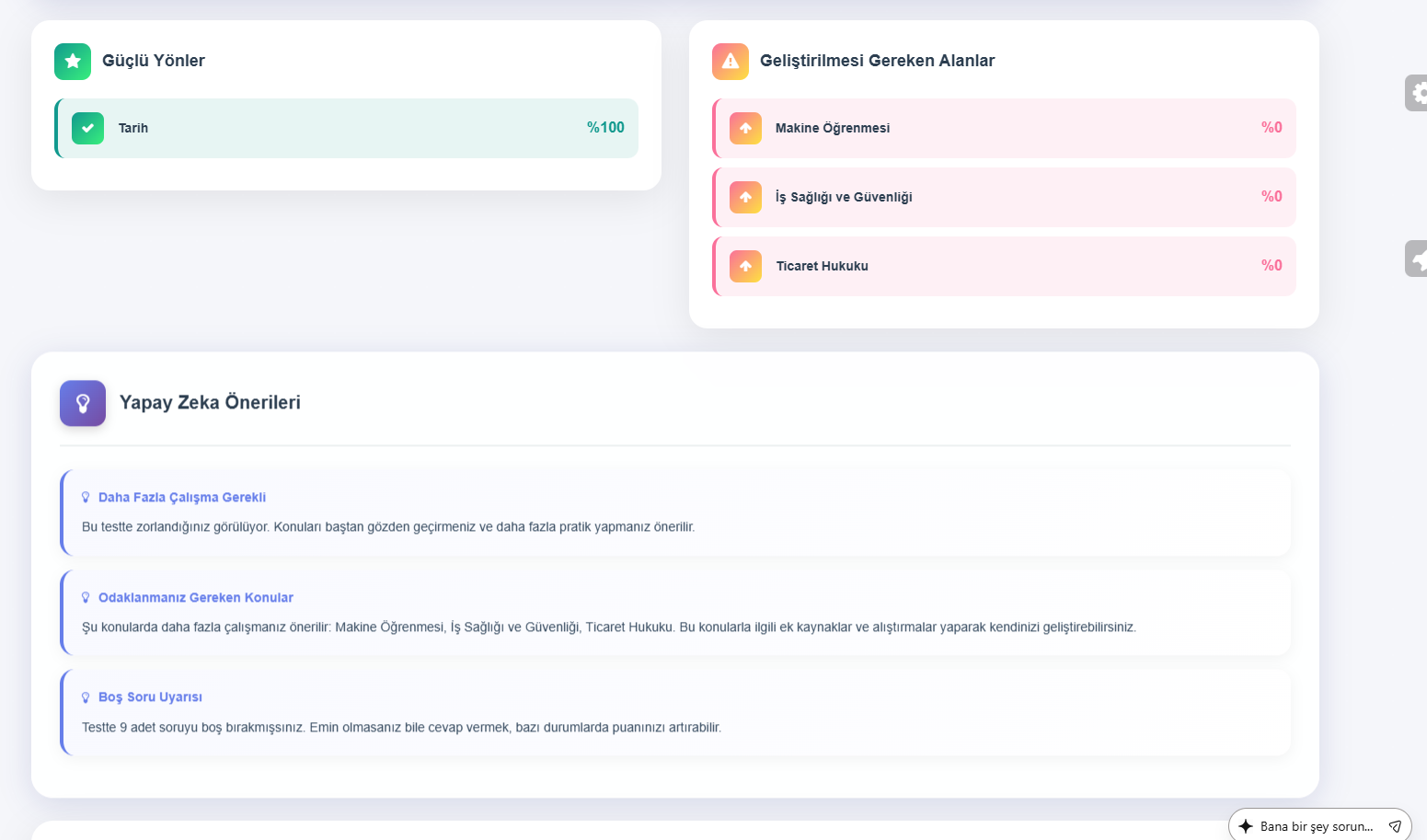Open settings via the gear icon at right edge

point(1418,93)
